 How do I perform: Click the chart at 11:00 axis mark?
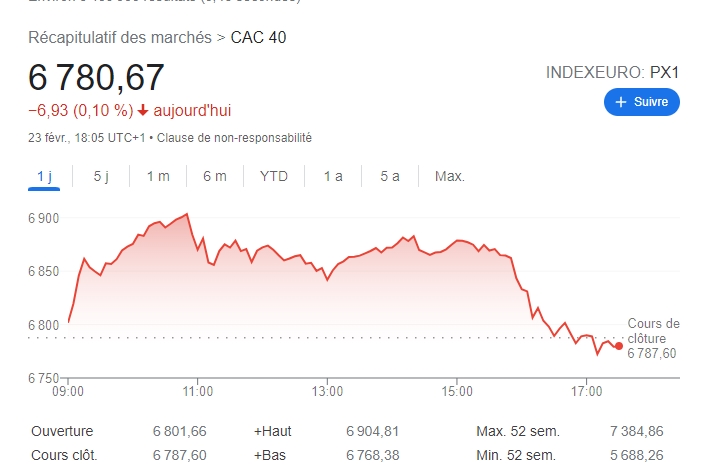point(198,300)
